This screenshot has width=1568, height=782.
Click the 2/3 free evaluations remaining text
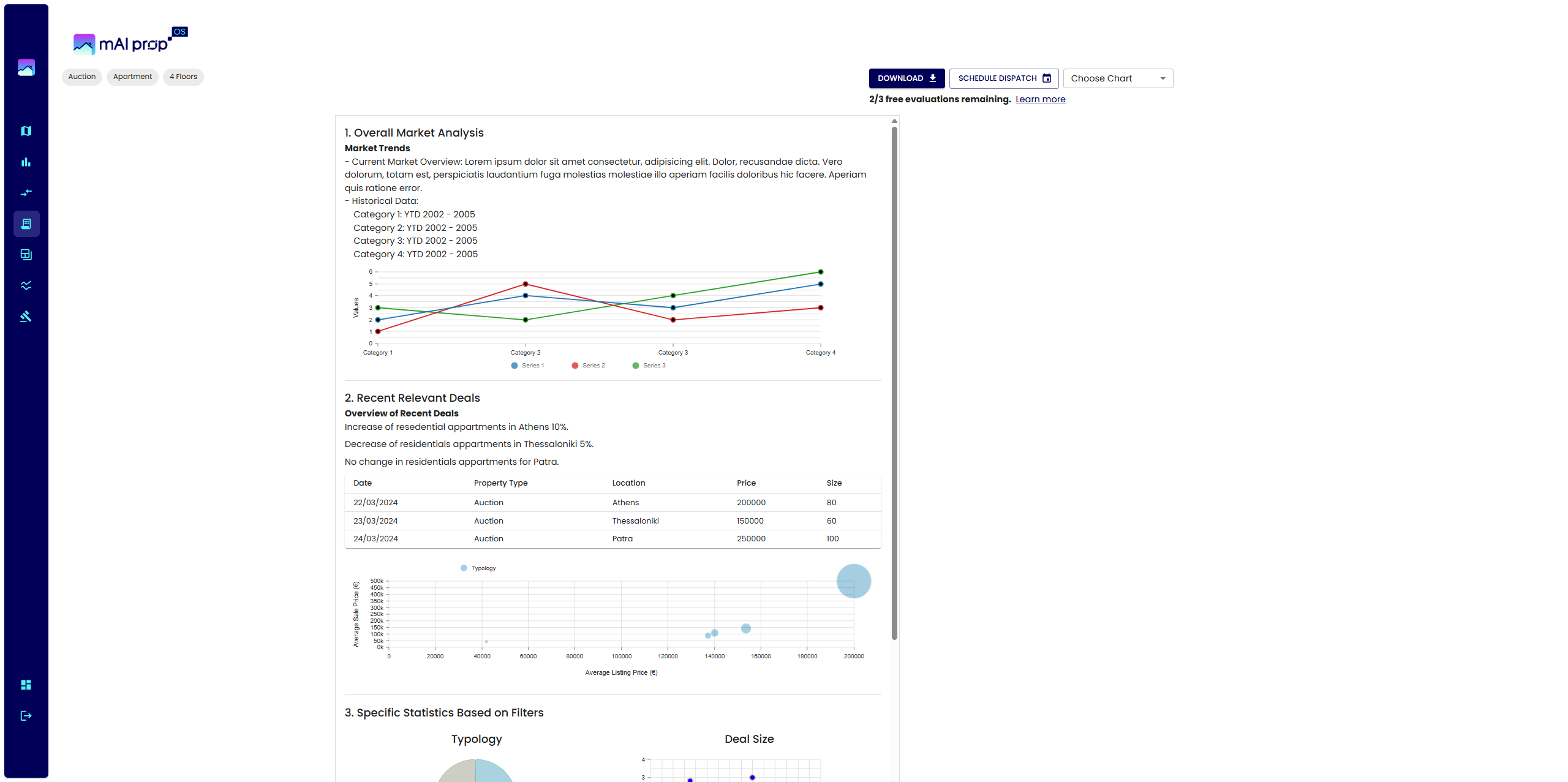pyautogui.click(x=940, y=99)
